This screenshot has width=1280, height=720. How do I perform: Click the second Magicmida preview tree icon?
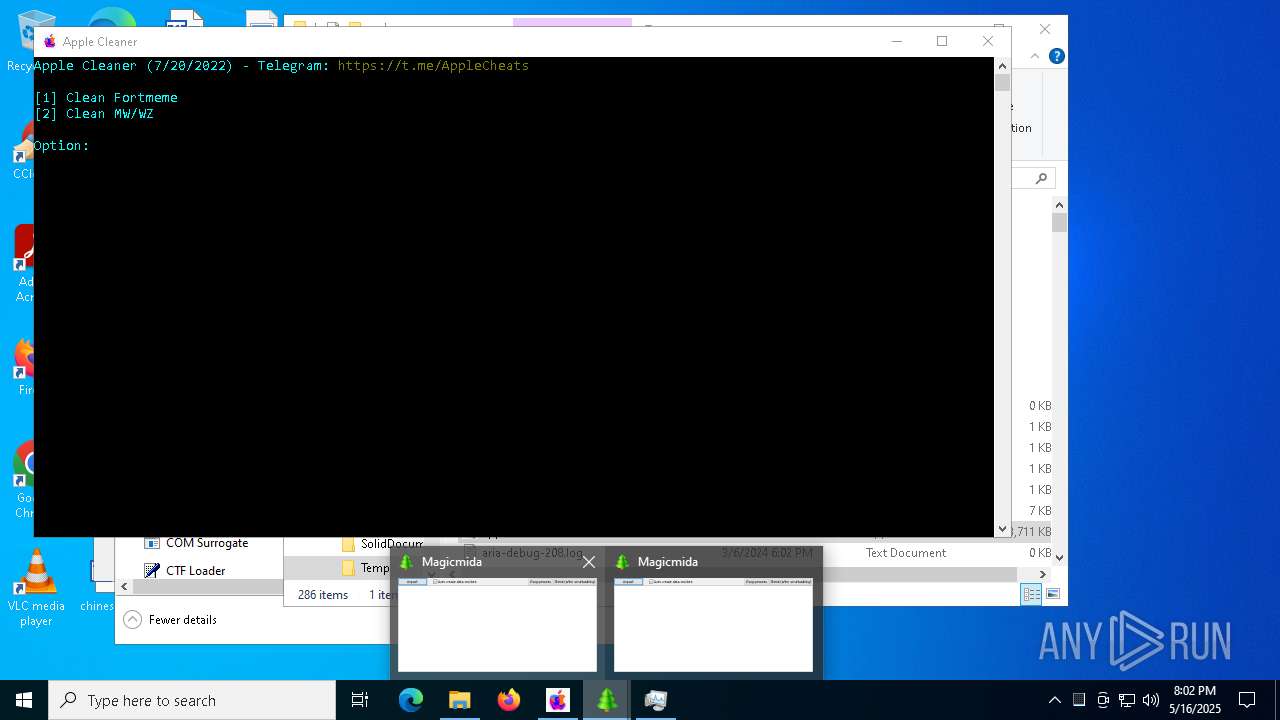622,562
